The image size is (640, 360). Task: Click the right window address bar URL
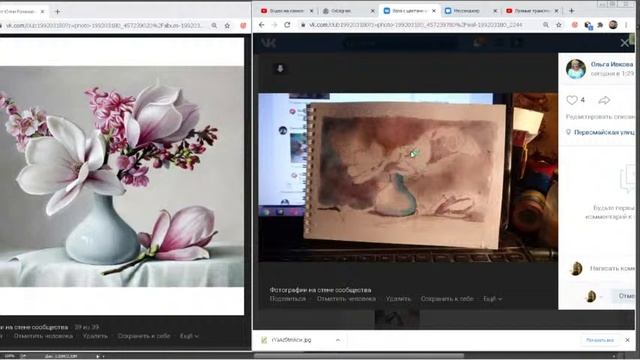[416, 25]
